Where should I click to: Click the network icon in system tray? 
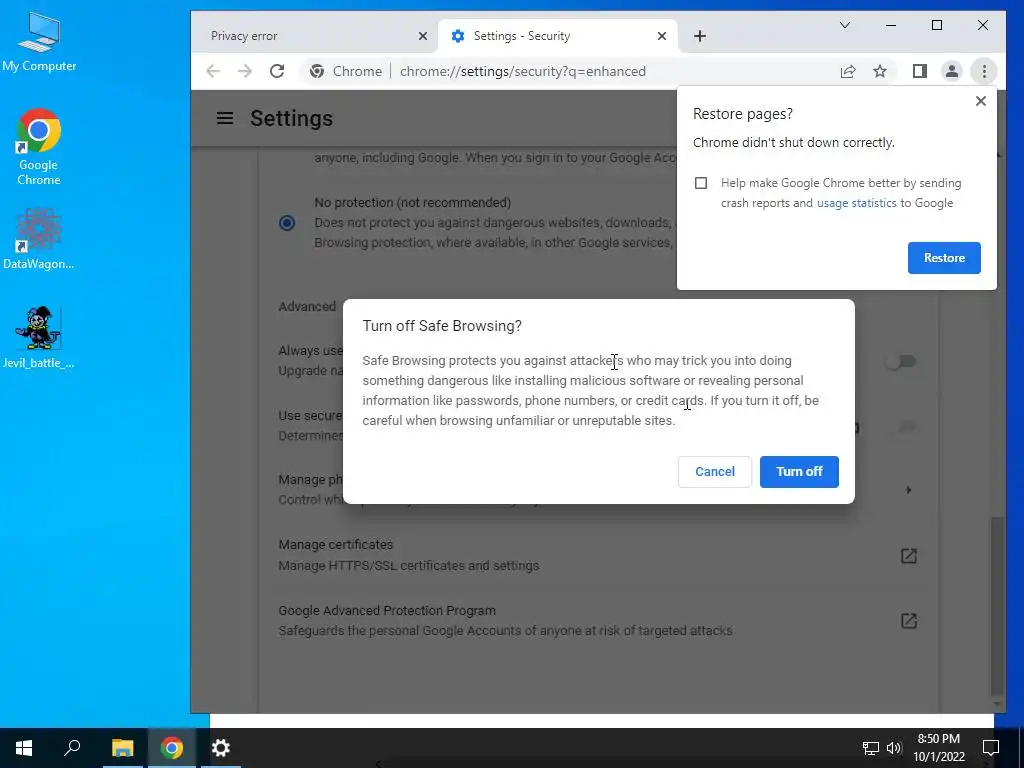pos(870,748)
